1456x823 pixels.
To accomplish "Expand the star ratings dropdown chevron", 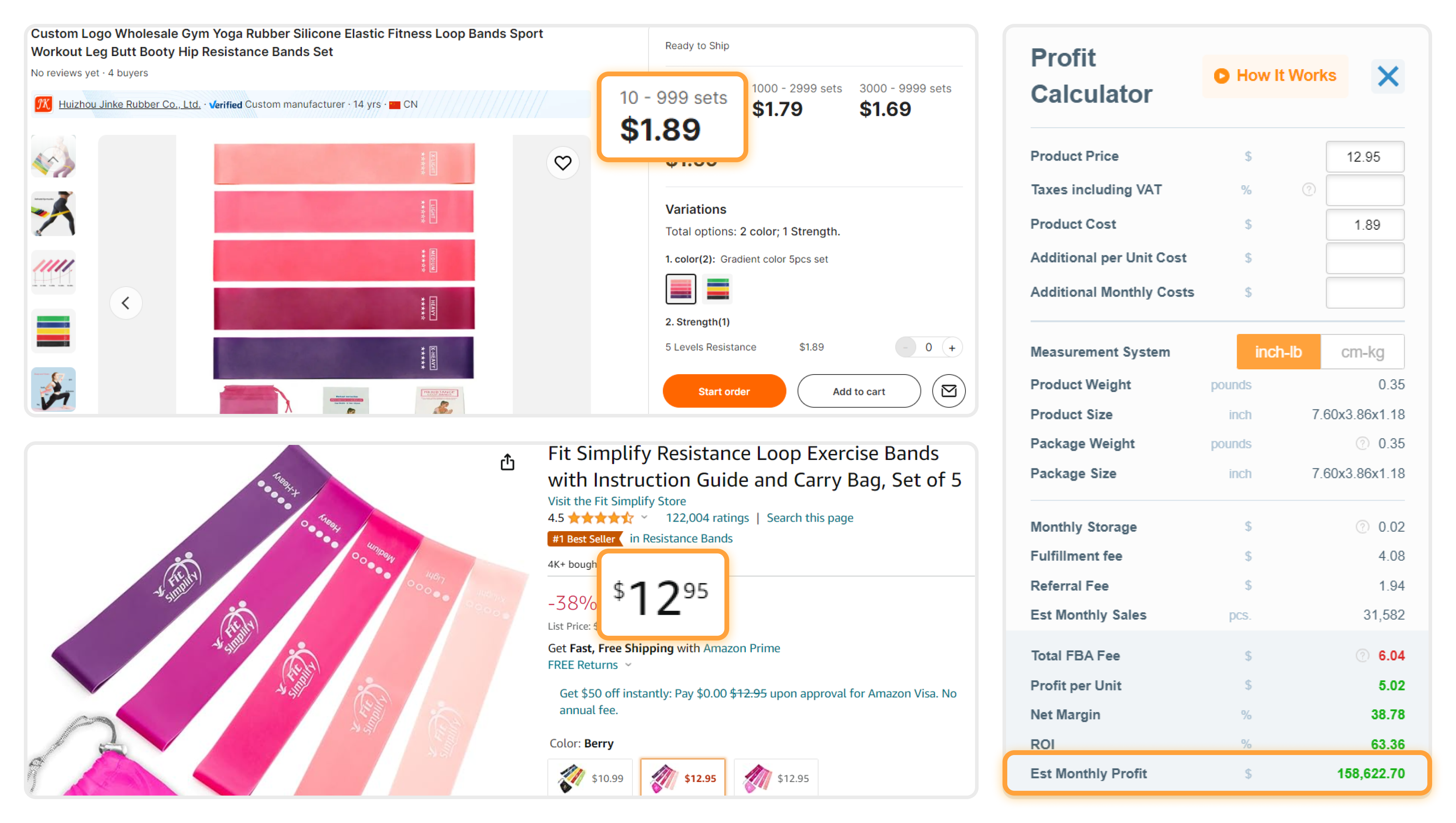I will [x=644, y=517].
